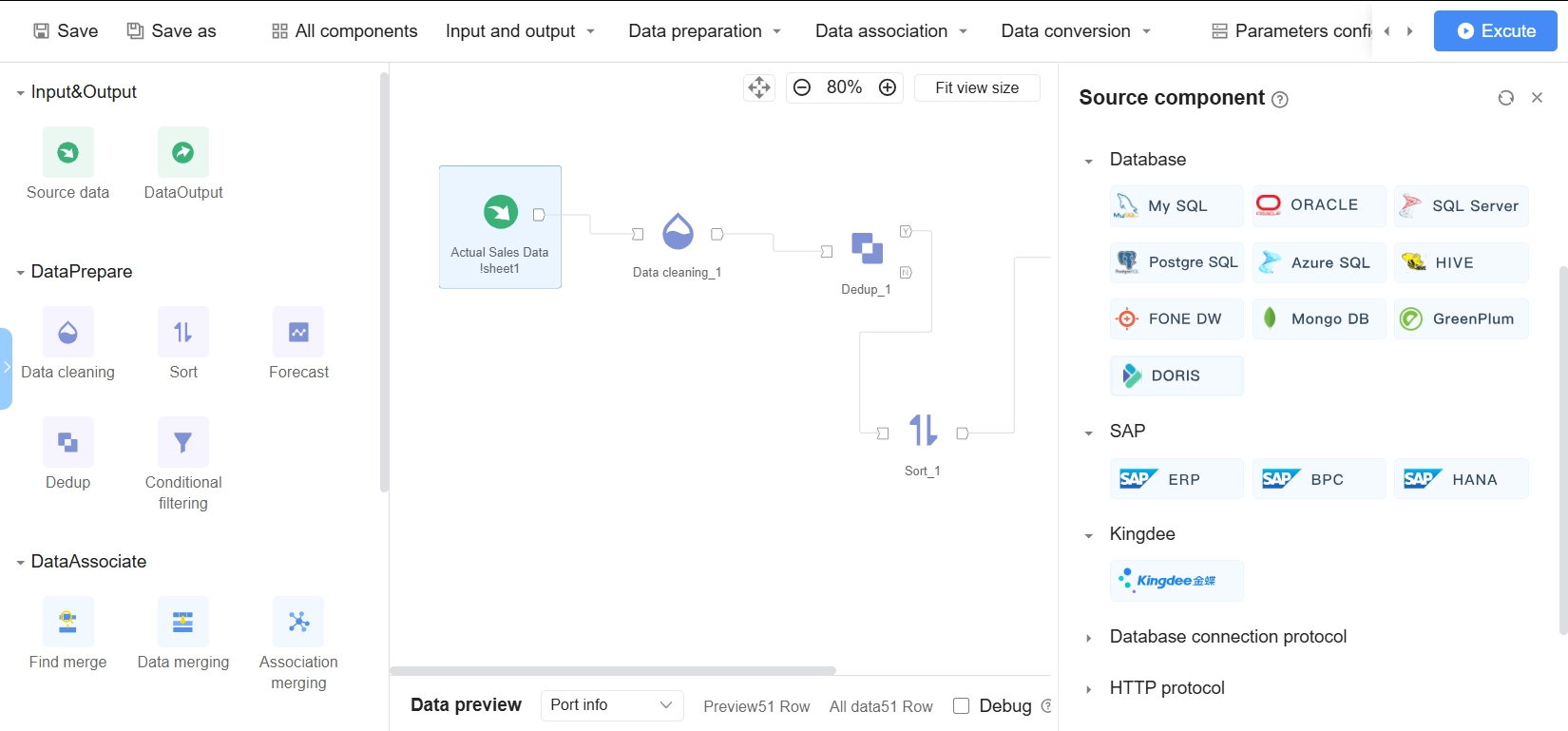
Task: Open the Data association menu
Action: [891, 31]
